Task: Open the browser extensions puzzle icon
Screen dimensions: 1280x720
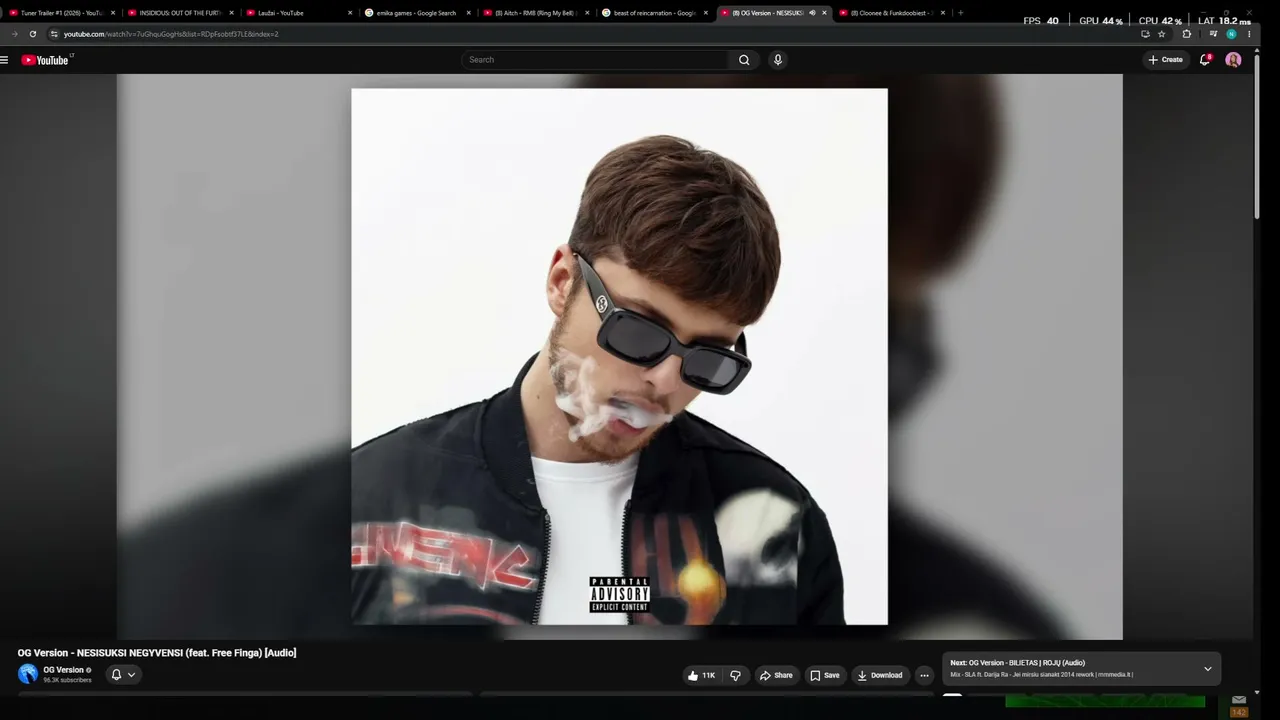Action: 1187,34
